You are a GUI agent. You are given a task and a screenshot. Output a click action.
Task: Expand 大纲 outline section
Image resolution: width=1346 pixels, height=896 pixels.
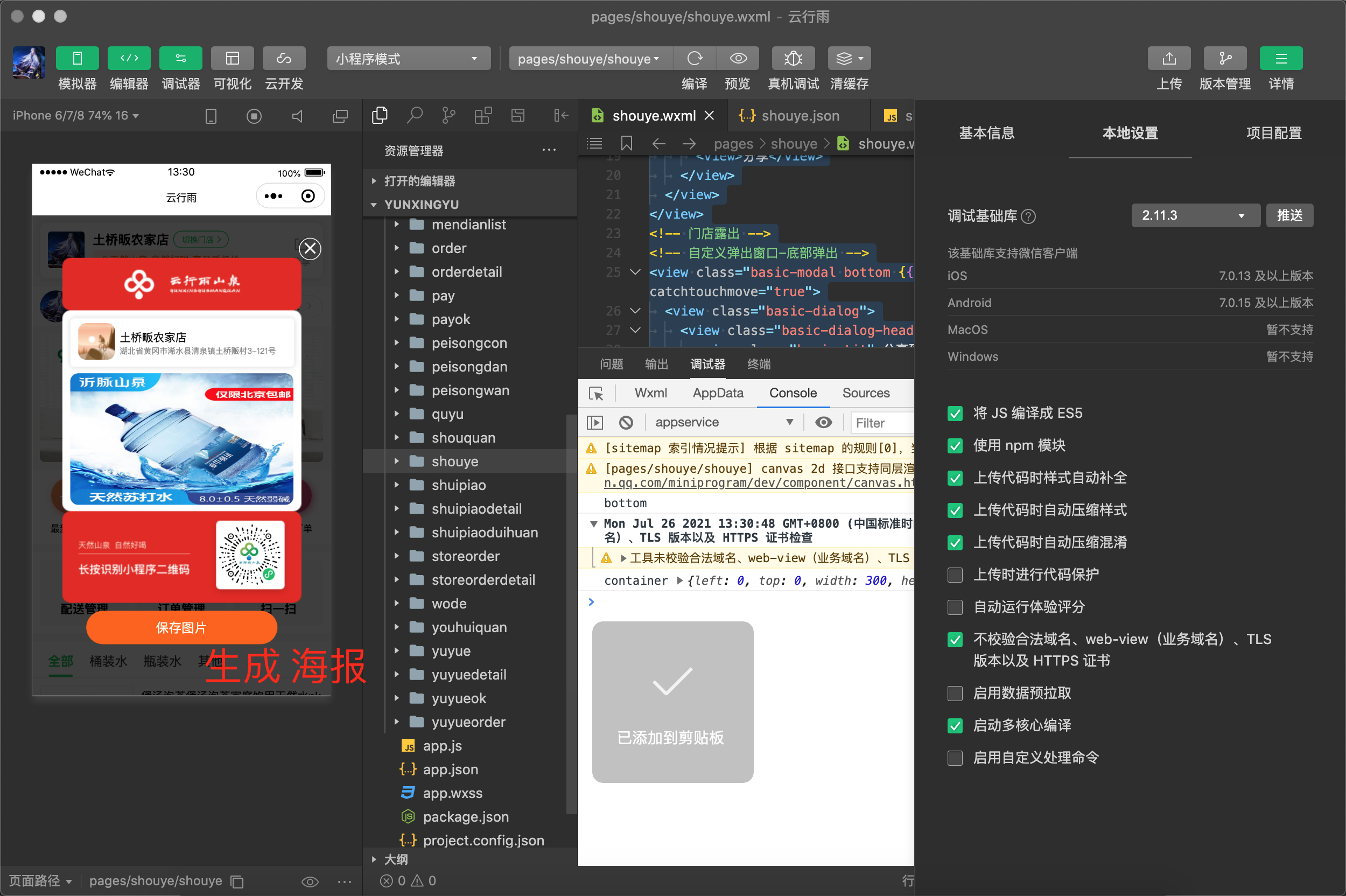(469, 859)
